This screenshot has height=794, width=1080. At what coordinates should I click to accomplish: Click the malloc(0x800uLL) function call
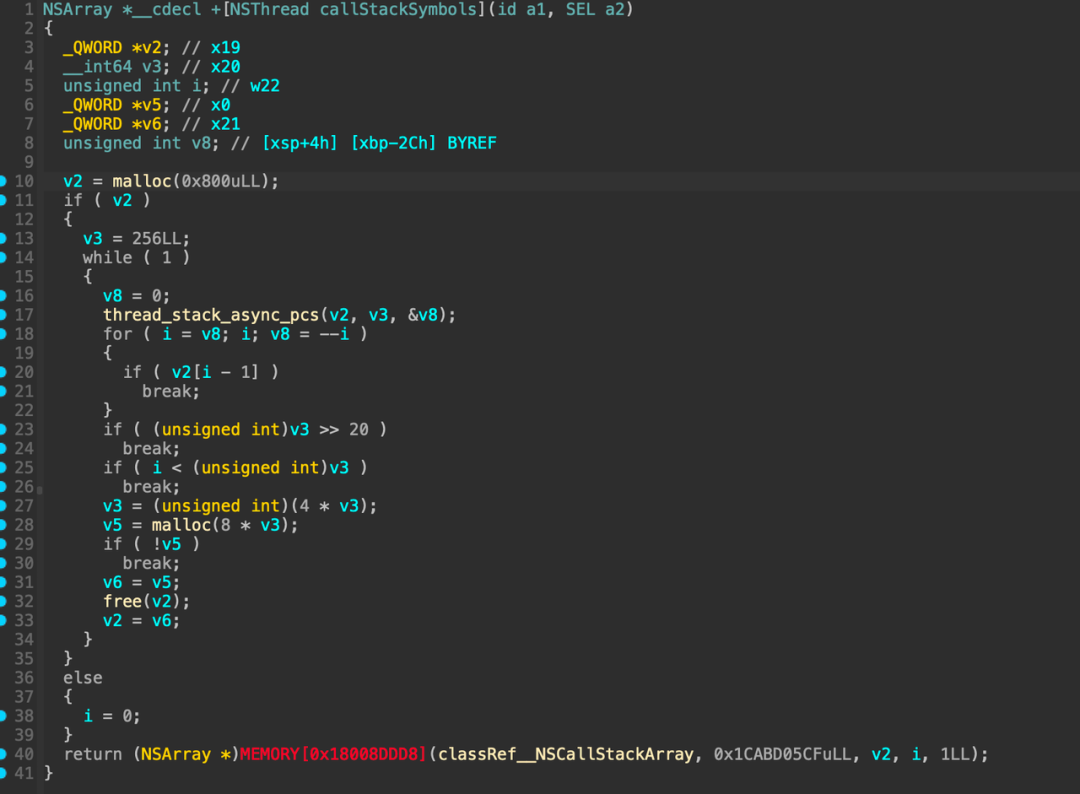[x=195, y=181]
